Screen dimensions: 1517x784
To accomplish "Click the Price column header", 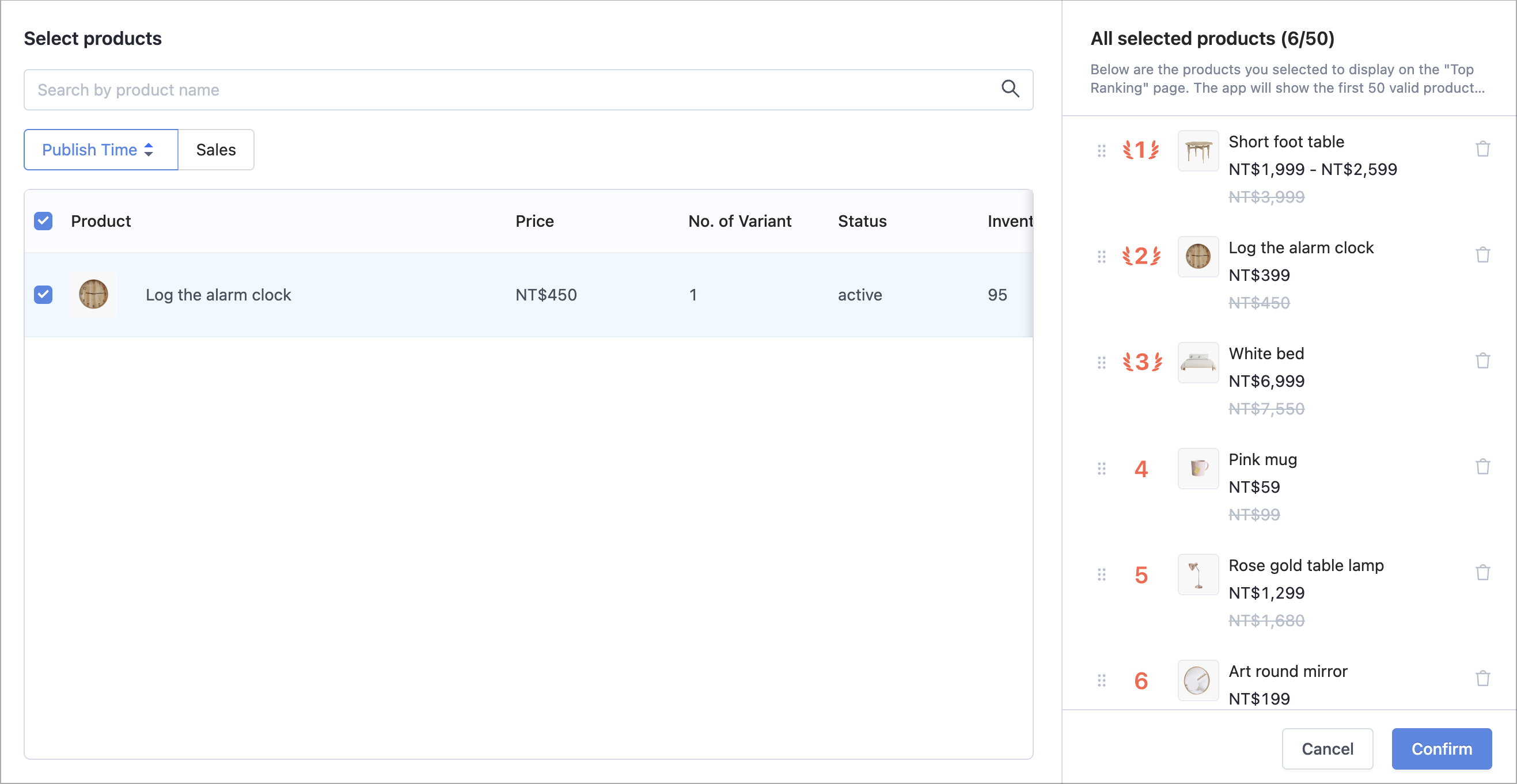I will [x=534, y=220].
